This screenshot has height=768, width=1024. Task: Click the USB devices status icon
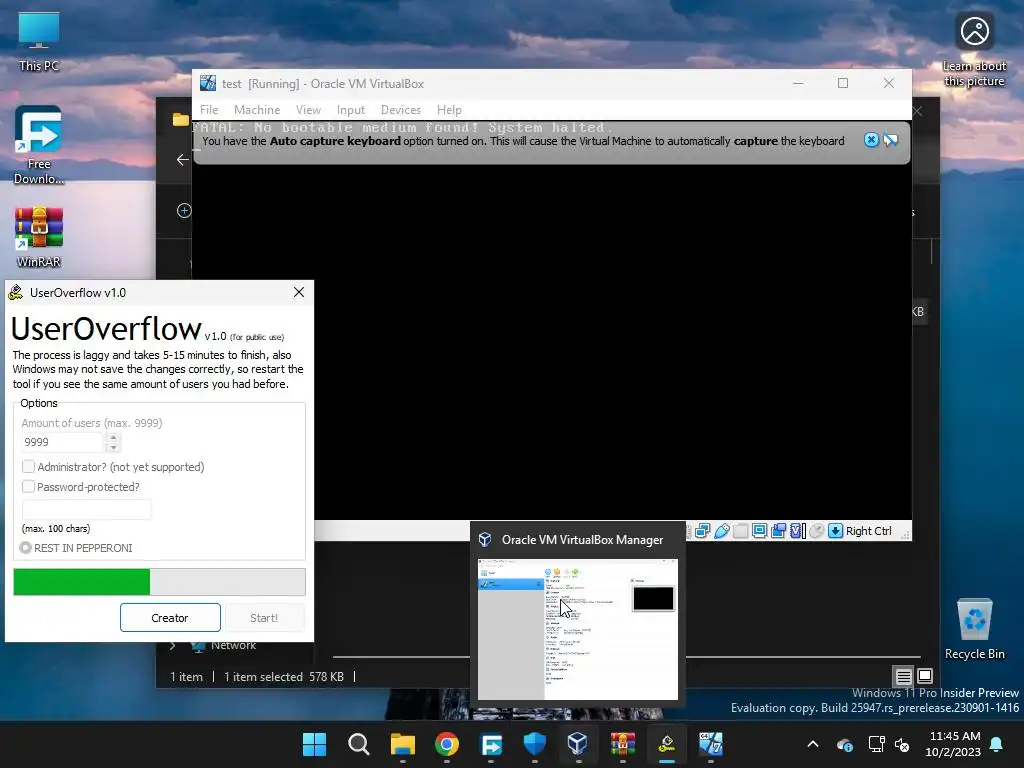point(722,530)
